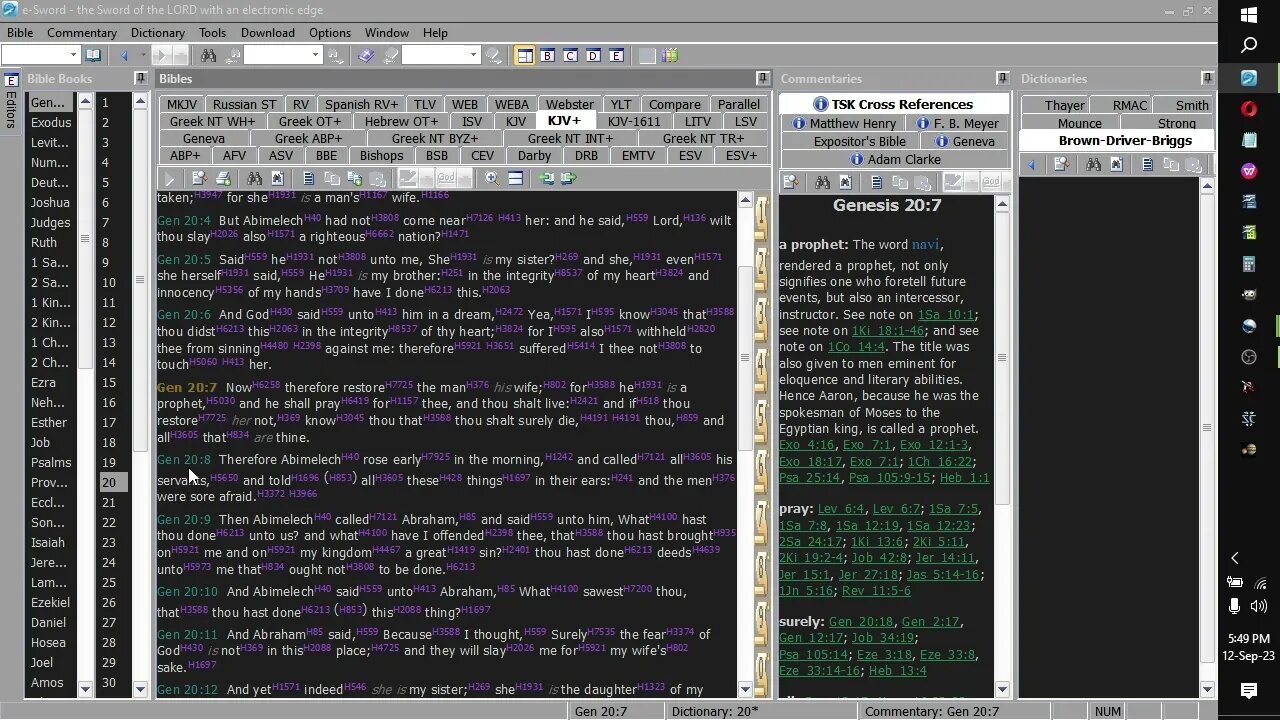Click the Windows Start button
Viewport: 1280px width, 720px height.
pyautogui.click(x=1249, y=15)
